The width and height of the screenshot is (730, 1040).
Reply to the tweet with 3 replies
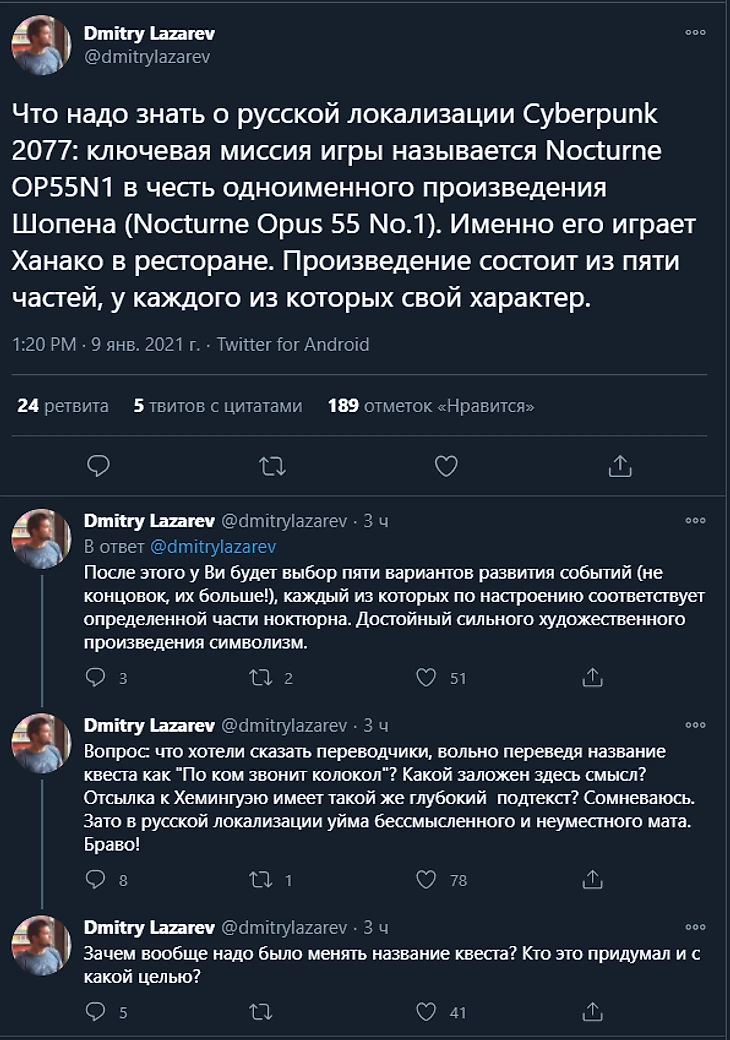pos(96,677)
